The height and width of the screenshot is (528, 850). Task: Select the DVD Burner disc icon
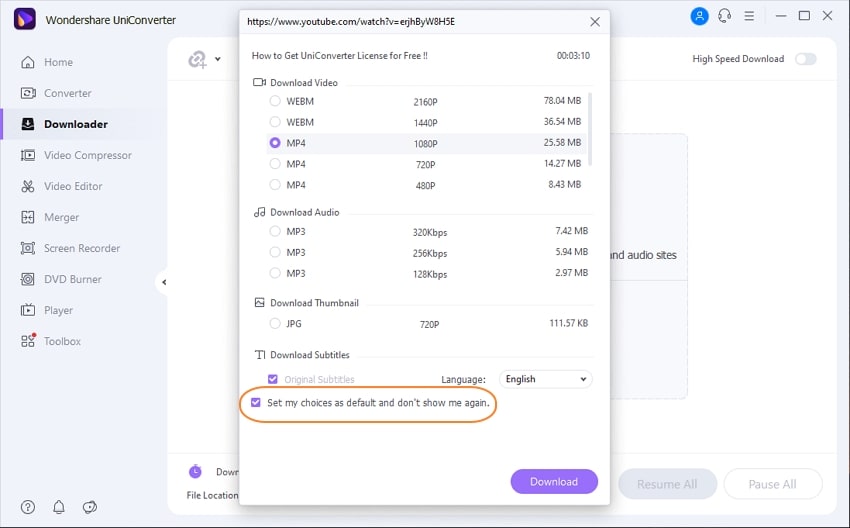(28, 279)
